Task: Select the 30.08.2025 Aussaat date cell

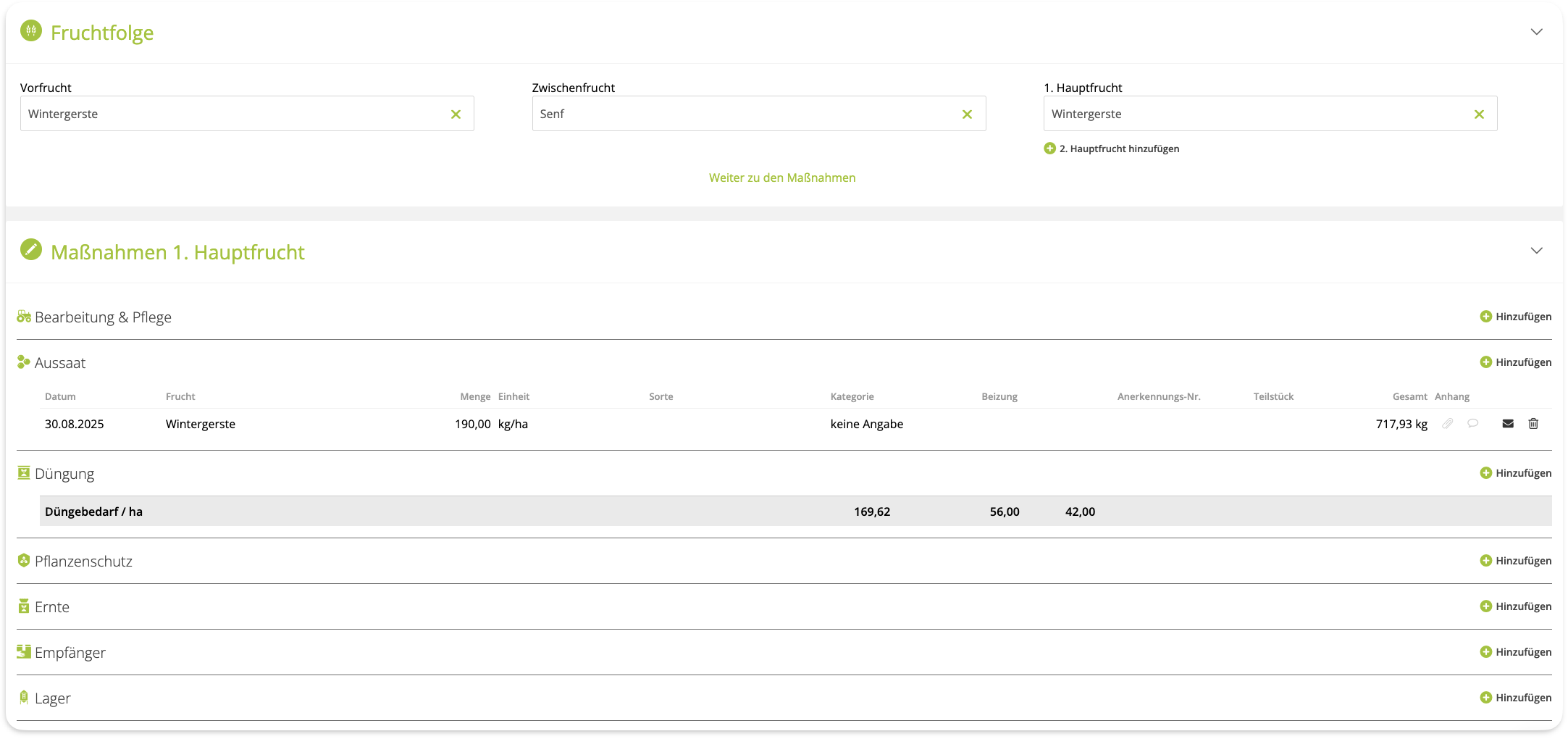Action: pyautogui.click(x=75, y=424)
